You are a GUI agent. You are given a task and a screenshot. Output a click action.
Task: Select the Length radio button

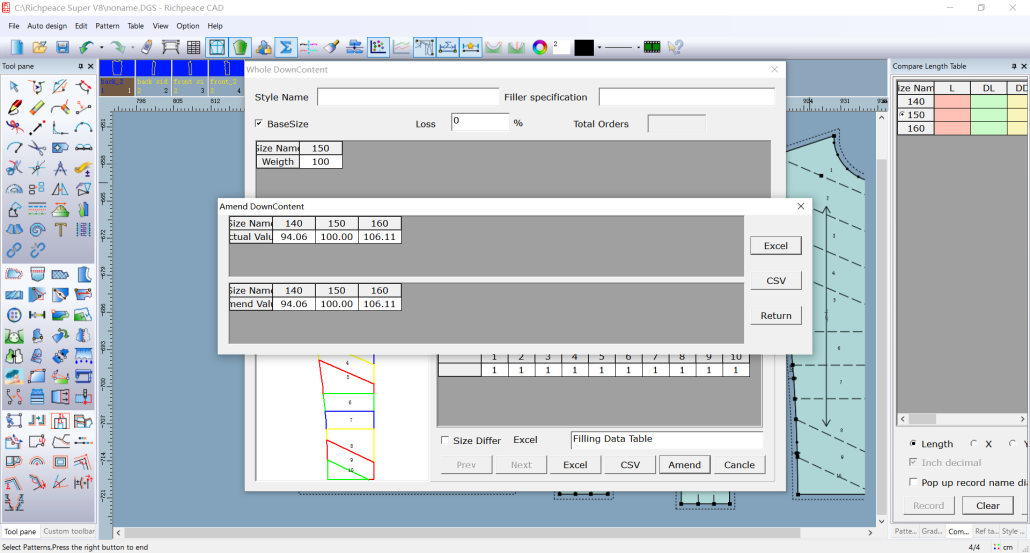pos(913,443)
